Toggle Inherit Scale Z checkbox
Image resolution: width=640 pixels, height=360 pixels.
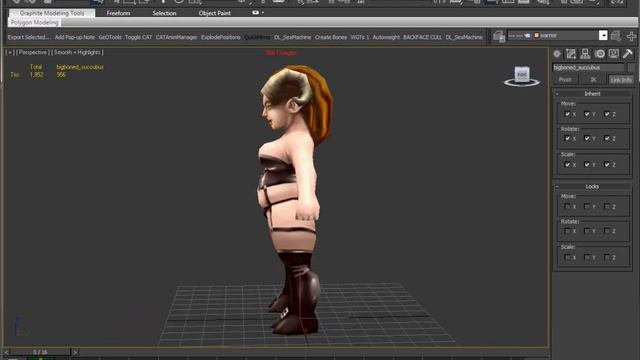pos(607,164)
